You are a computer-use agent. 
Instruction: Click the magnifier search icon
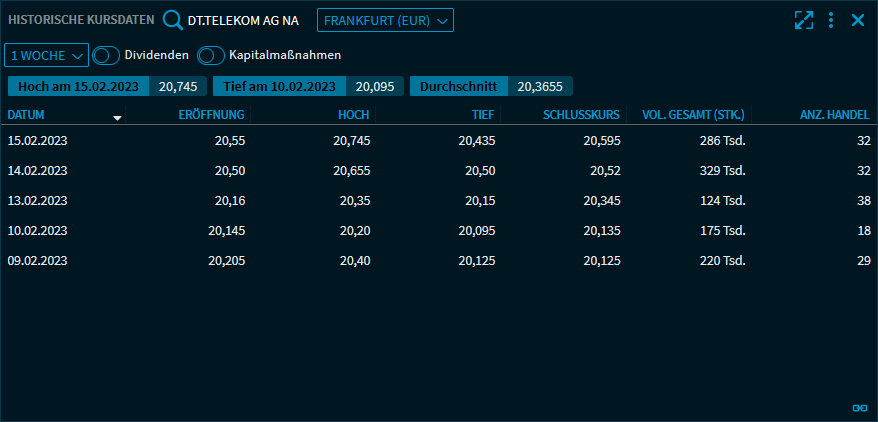(x=173, y=20)
